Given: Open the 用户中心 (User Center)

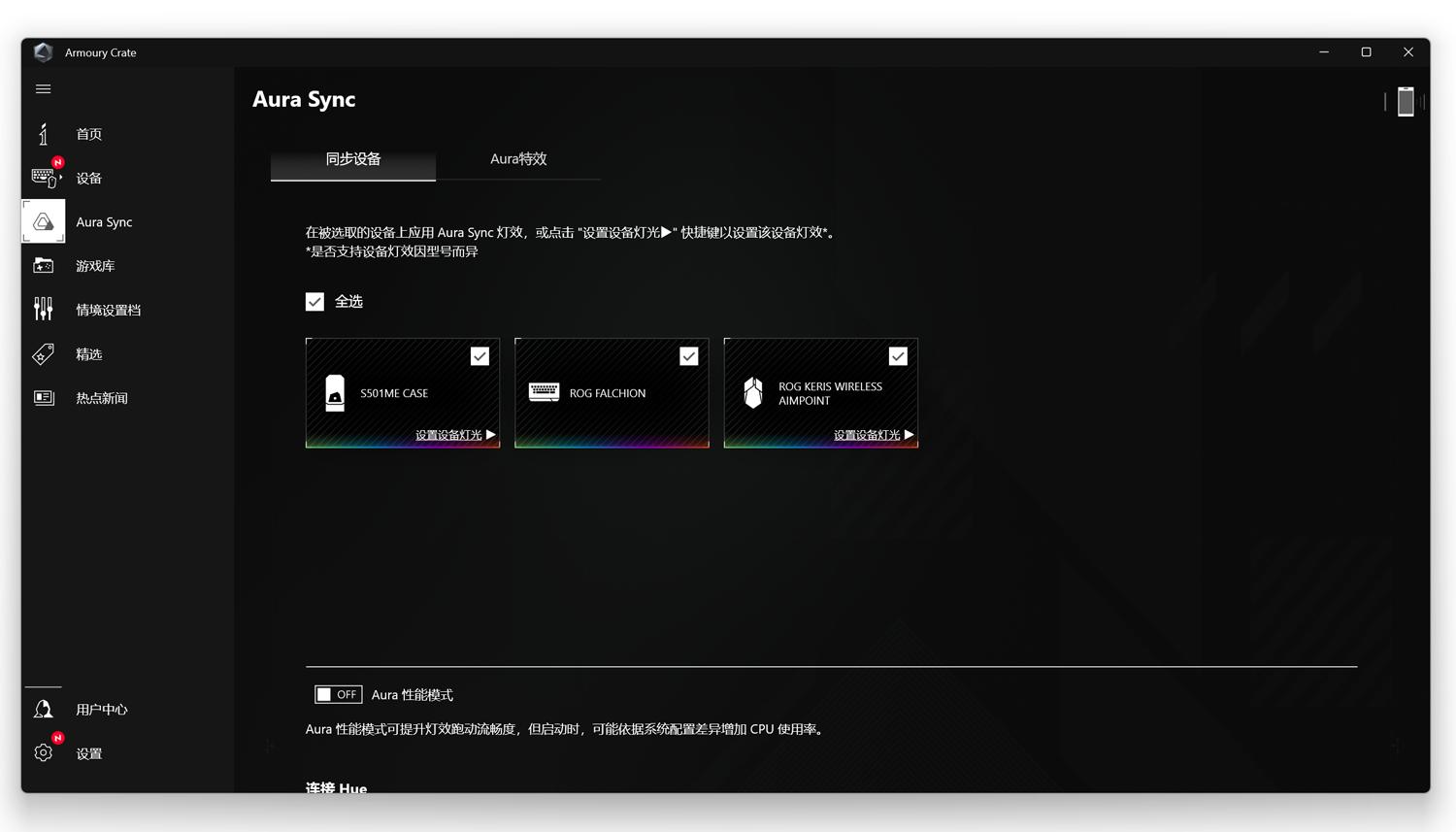Looking at the screenshot, I should point(100,709).
